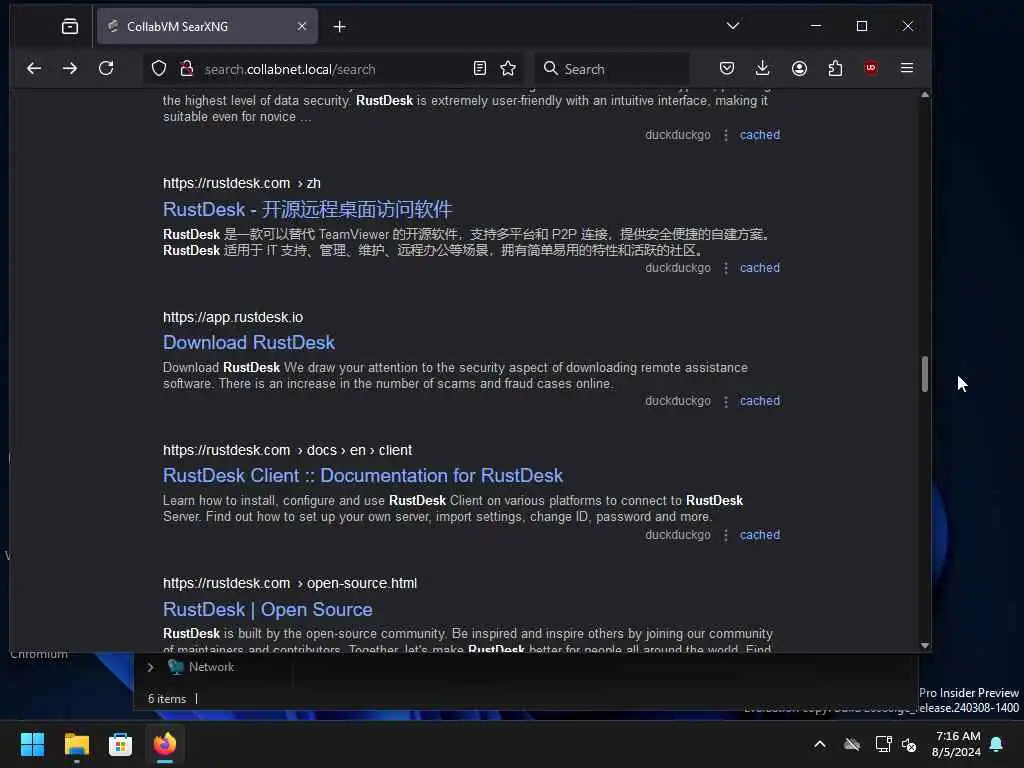Go back to previous page
The width and height of the screenshot is (1024, 768).
tap(34, 69)
